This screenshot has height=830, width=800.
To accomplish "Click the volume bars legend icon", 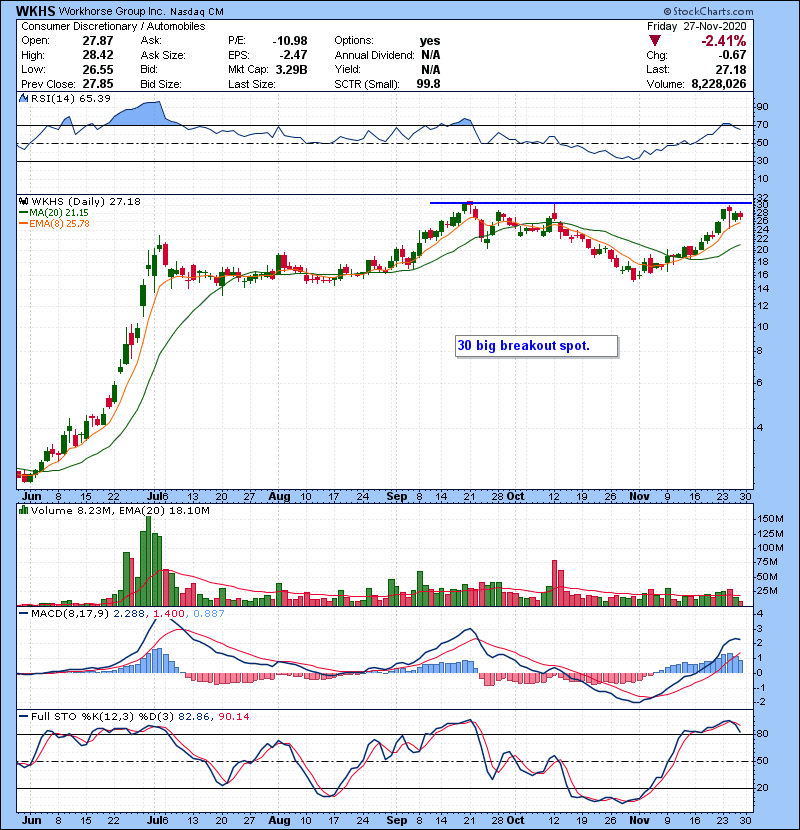I will coord(23,510).
